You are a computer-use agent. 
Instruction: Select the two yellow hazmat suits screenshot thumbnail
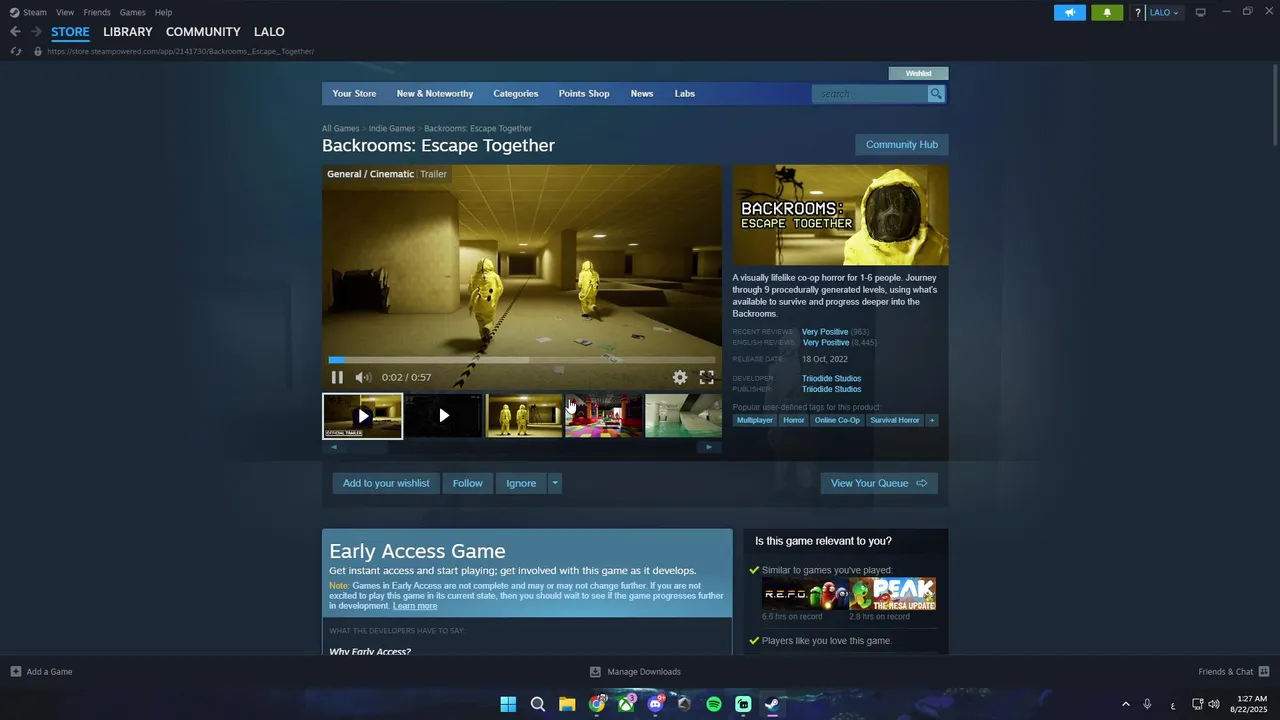click(x=524, y=416)
